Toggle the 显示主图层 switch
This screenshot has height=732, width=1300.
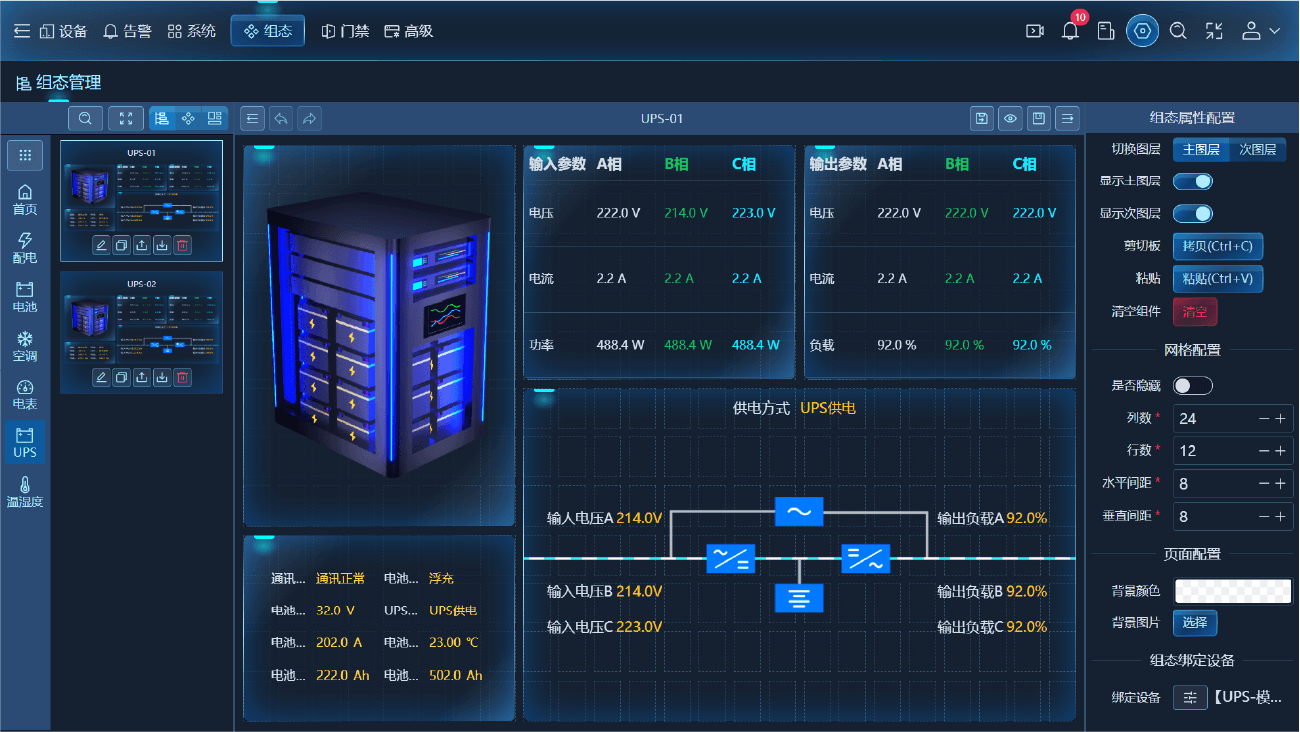1193,181
